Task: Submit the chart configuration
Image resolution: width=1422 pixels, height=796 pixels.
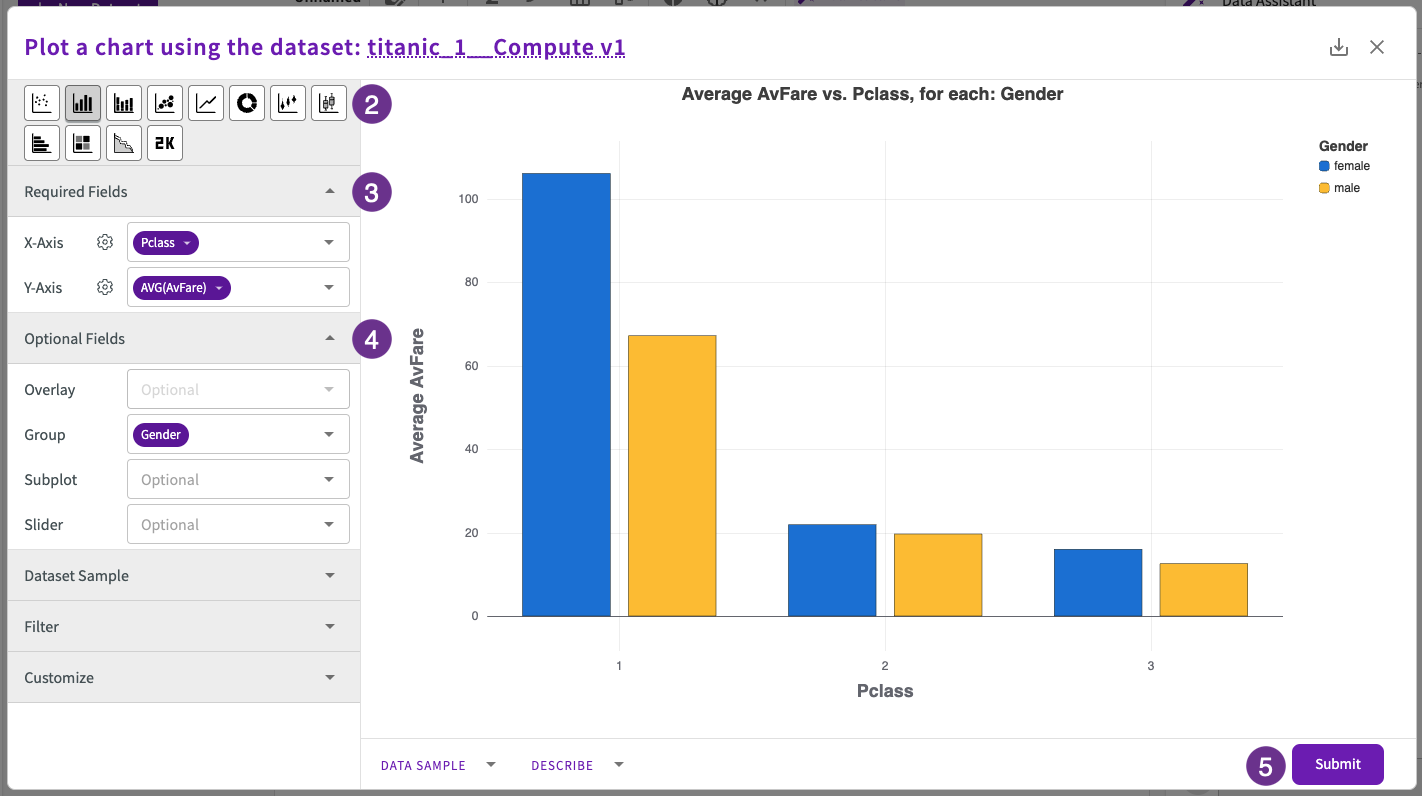Action: (x=1338, y=764)
